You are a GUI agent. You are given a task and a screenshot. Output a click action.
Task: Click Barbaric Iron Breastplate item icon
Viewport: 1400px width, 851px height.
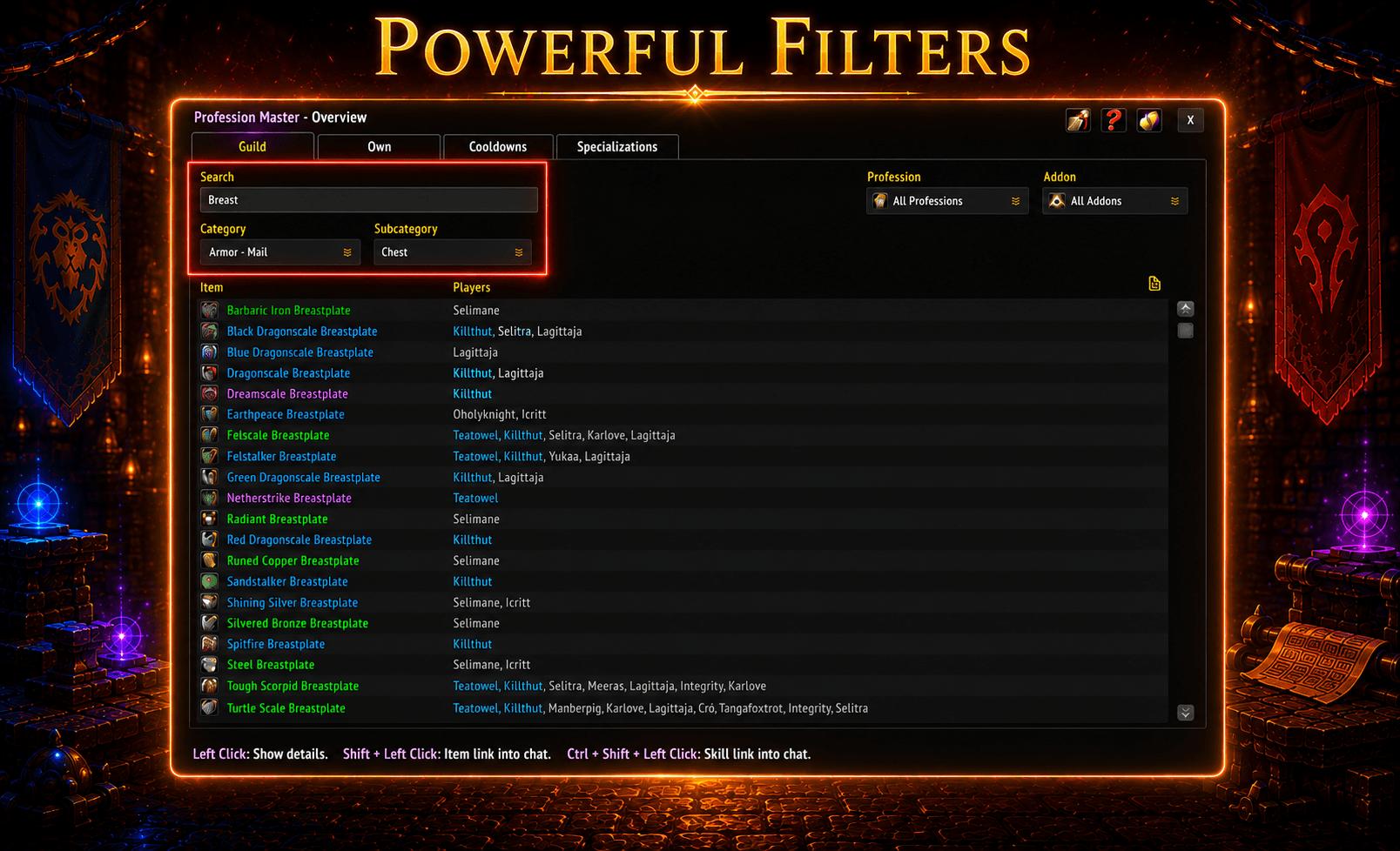point(210,310)
